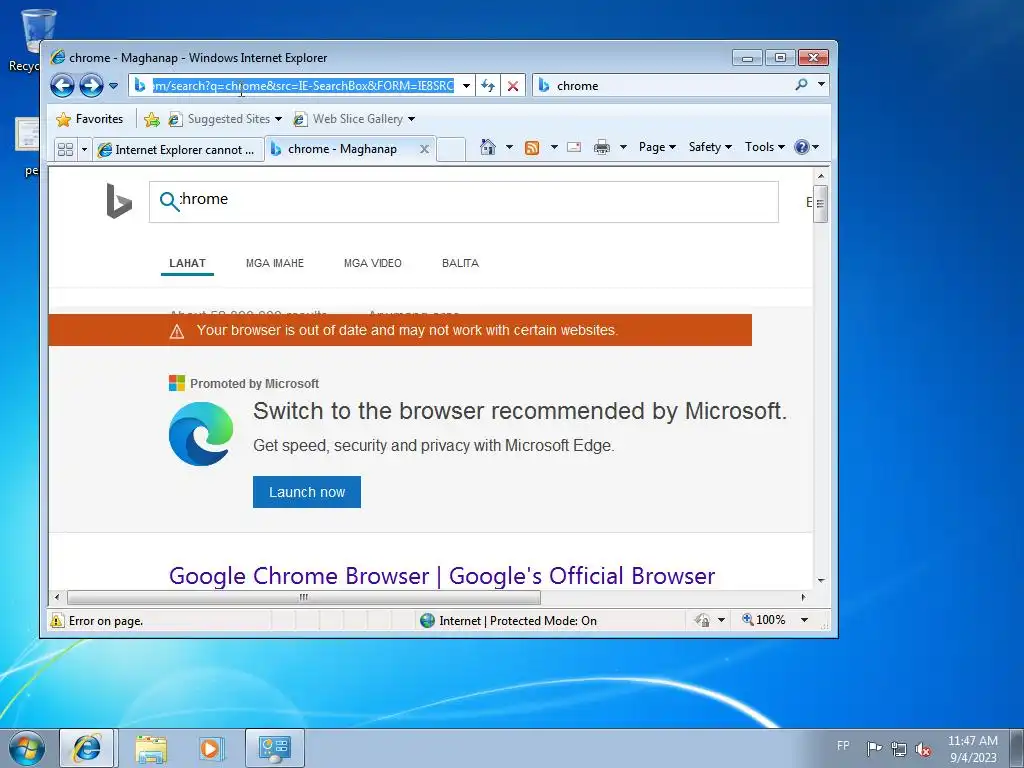Open recent pages dropdown beside Forward button
Image resolution: width=1024 pixels, height=768 pixels.
[x=113, y=86]
